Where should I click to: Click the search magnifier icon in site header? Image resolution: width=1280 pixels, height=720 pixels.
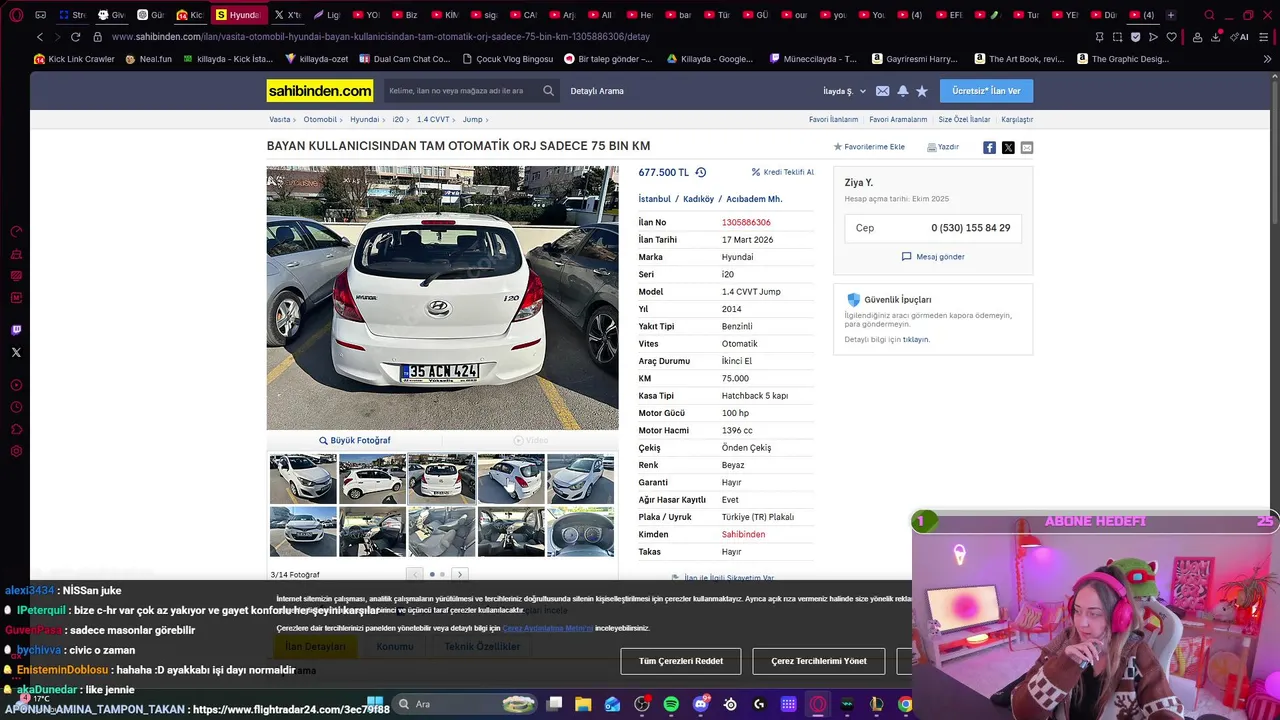point(548,91)
